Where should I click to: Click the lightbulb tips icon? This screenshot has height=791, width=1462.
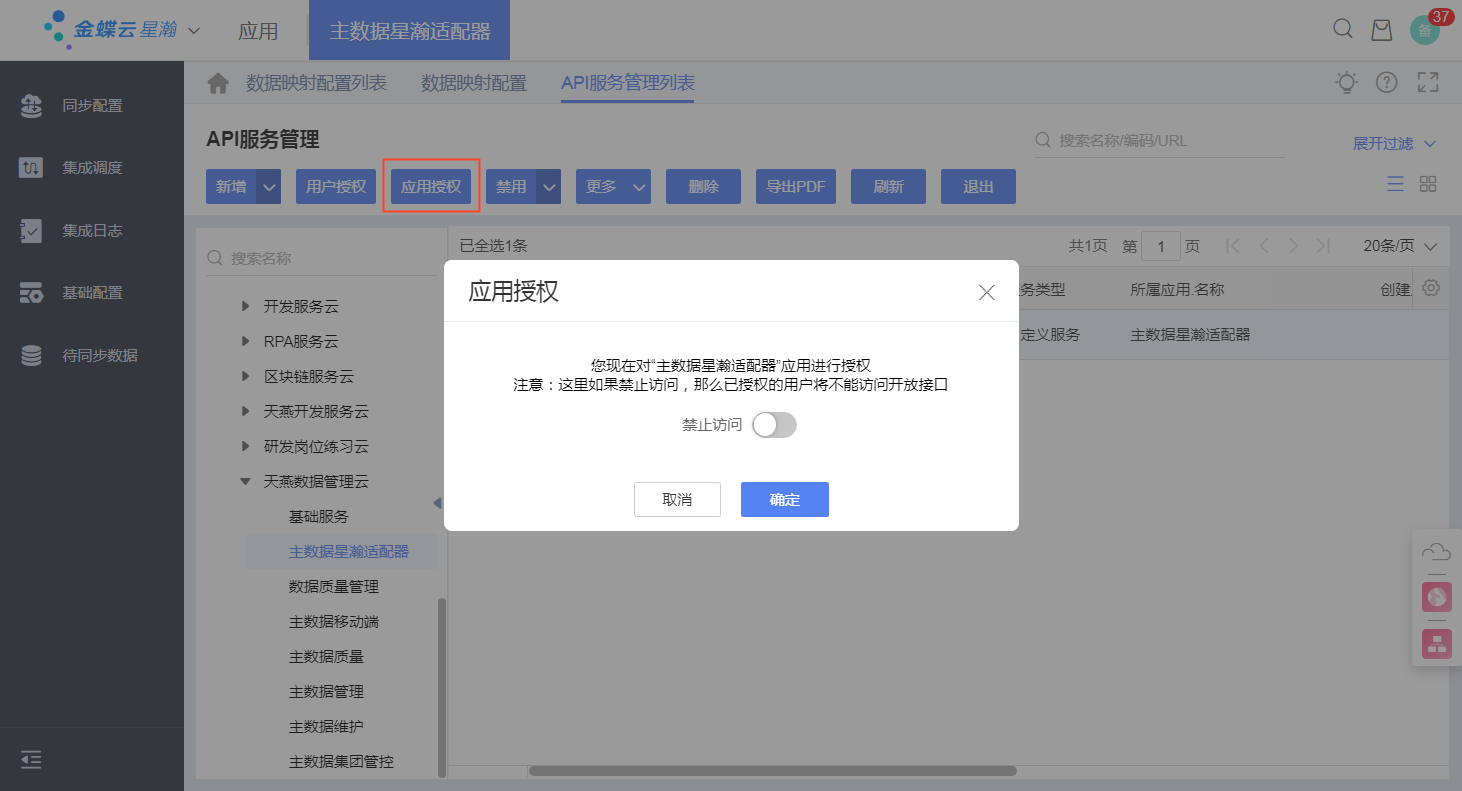click(1347, 83)
